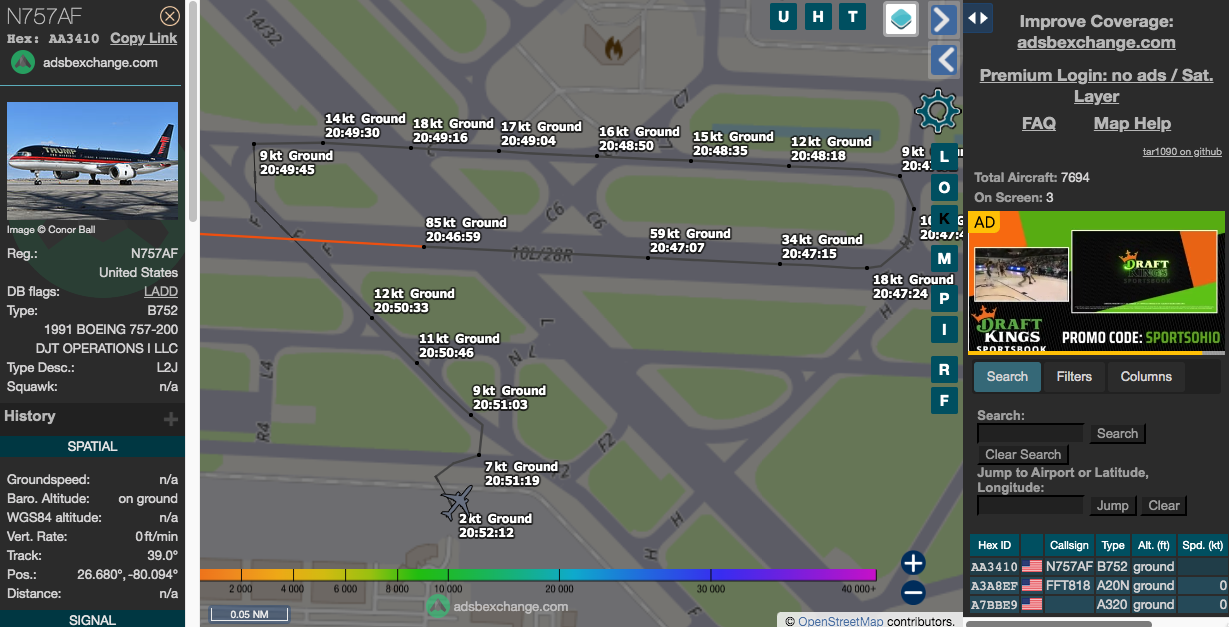Click the left-pointing chevron sidebar button
This screenshot has width=1229, height=627.
pyautogui.click(x=944, y=60)
